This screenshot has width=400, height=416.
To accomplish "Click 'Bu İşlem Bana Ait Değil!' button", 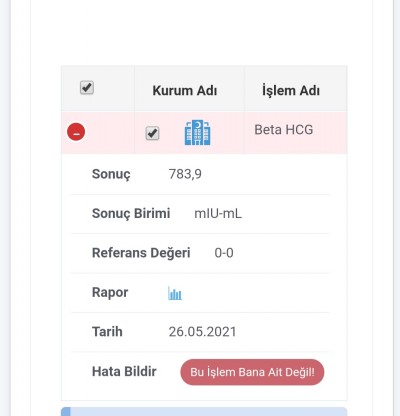I will click(x=252, y=372).
